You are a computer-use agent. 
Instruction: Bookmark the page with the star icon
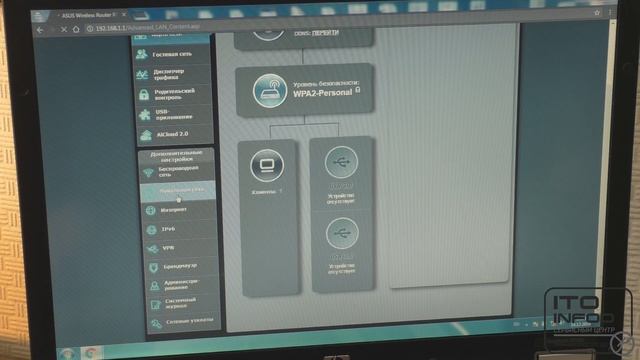click(597, 13)
